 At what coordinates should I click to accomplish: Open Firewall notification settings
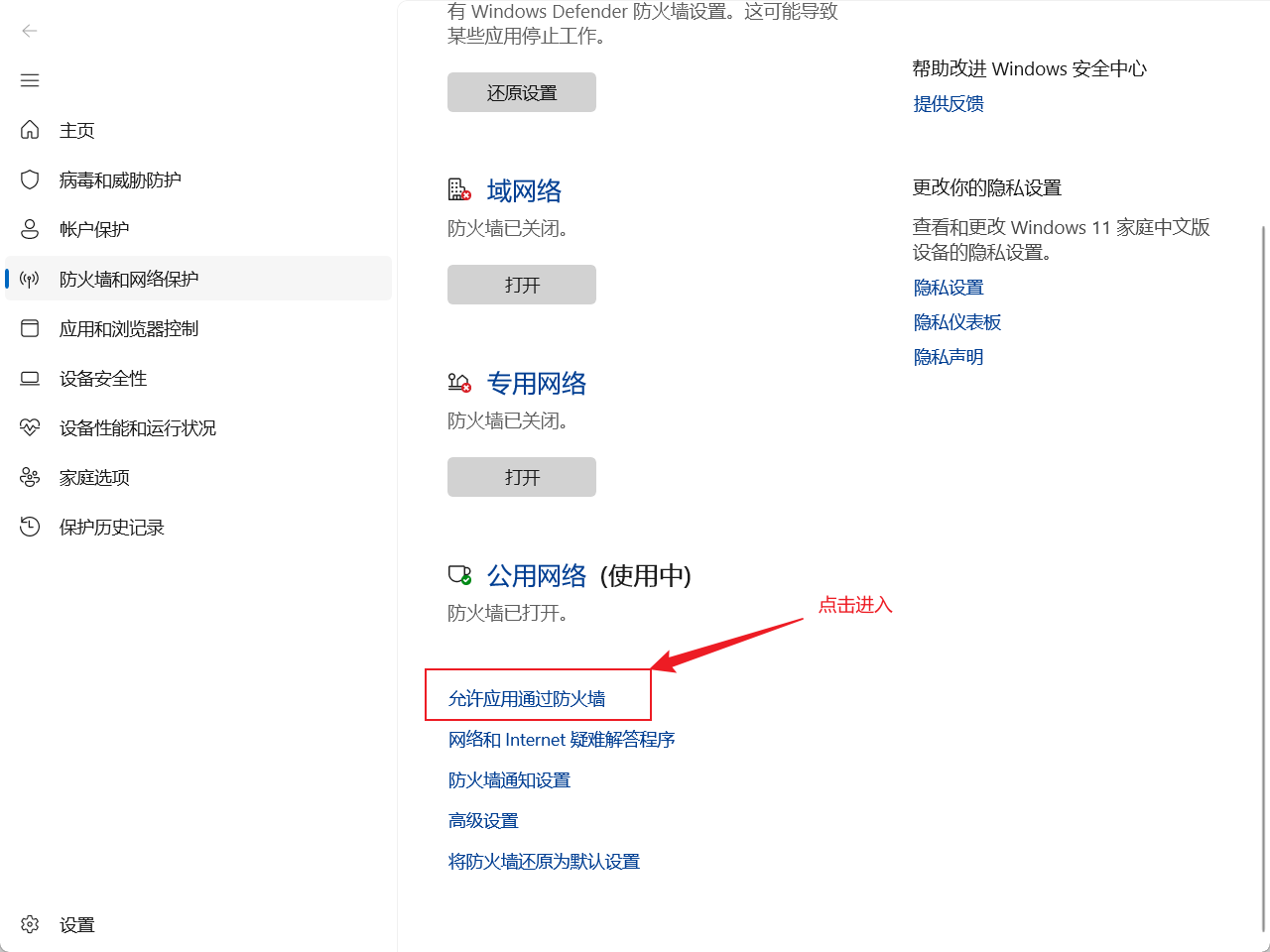click(x=509, y=779)
